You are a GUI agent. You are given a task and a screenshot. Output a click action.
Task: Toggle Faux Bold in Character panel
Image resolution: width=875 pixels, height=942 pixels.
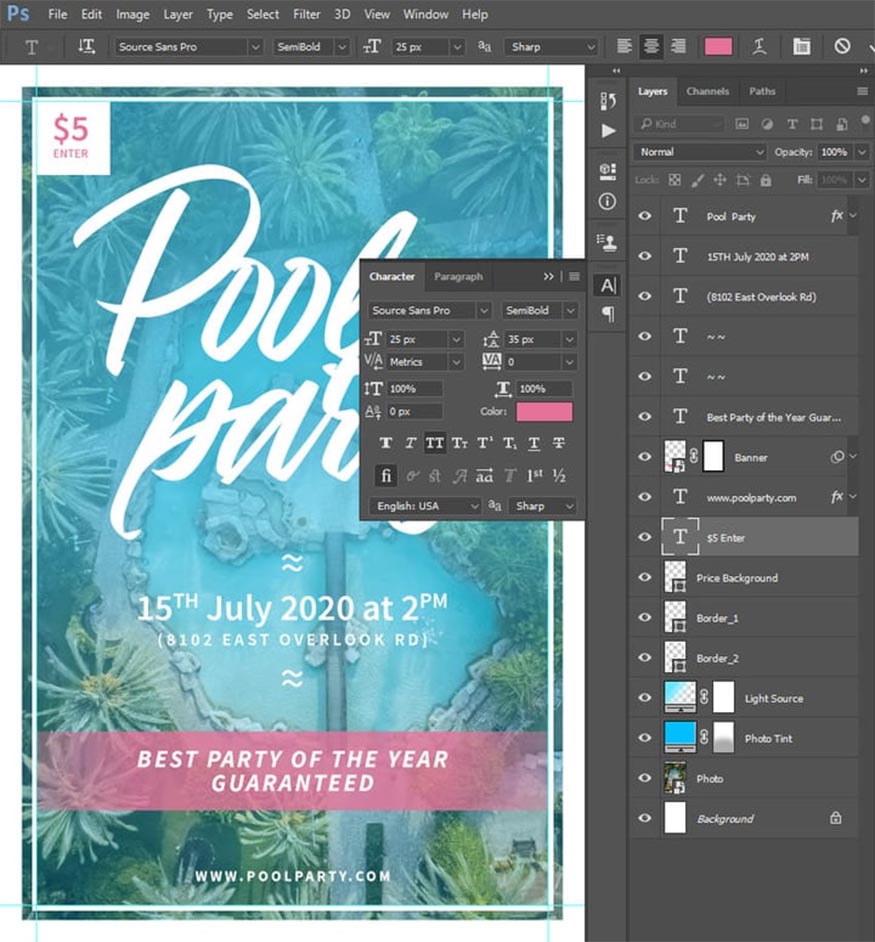pos(386,443)
